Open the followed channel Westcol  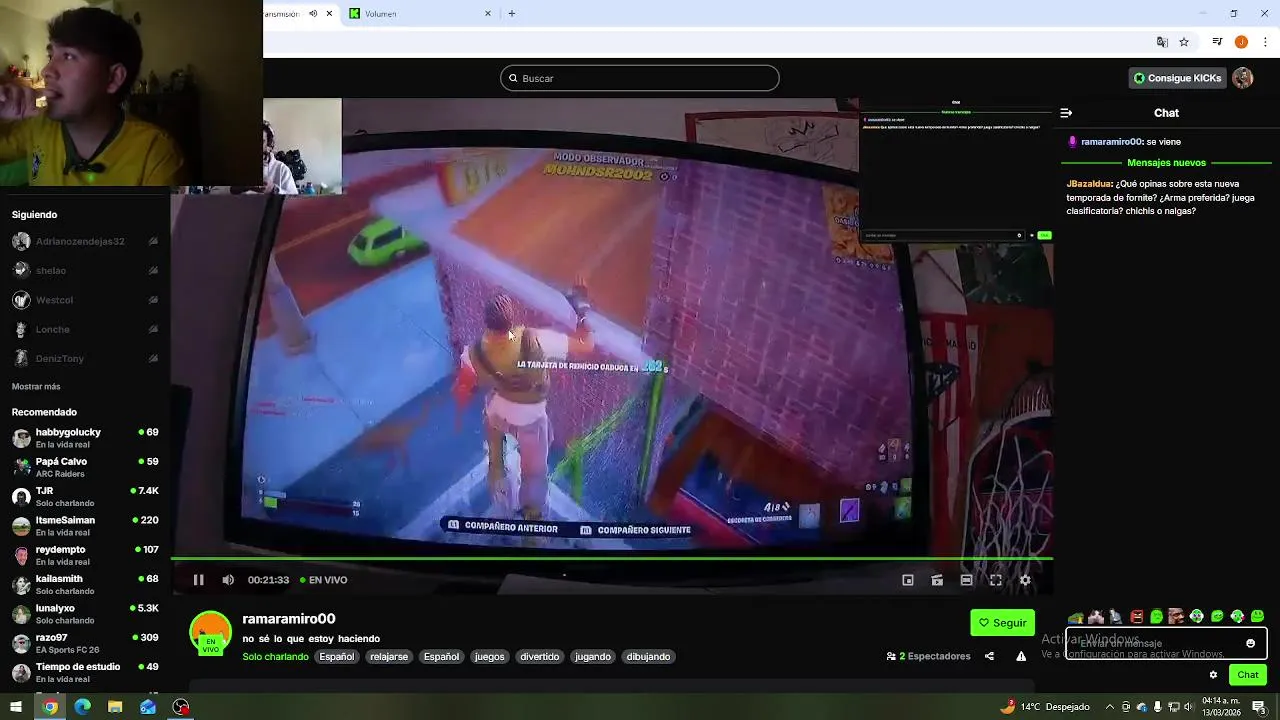pyautogui.click(x=85, y=300)
